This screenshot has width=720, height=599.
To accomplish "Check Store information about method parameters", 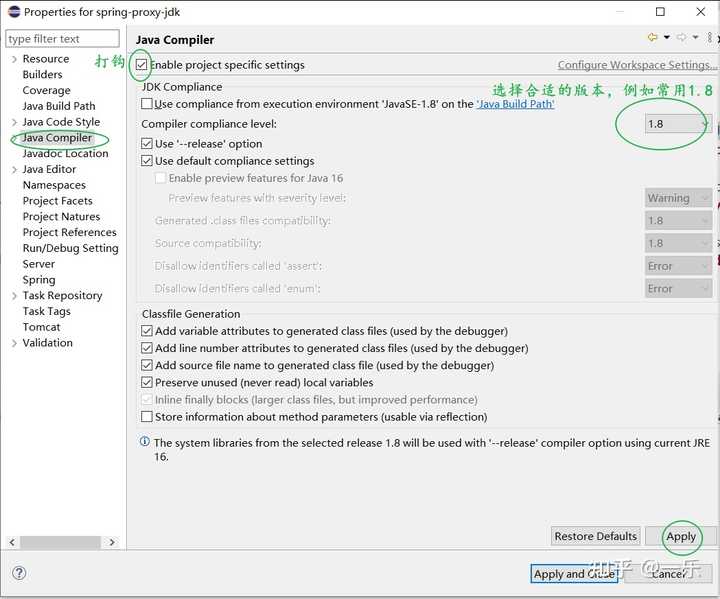I will click(147, 417).
